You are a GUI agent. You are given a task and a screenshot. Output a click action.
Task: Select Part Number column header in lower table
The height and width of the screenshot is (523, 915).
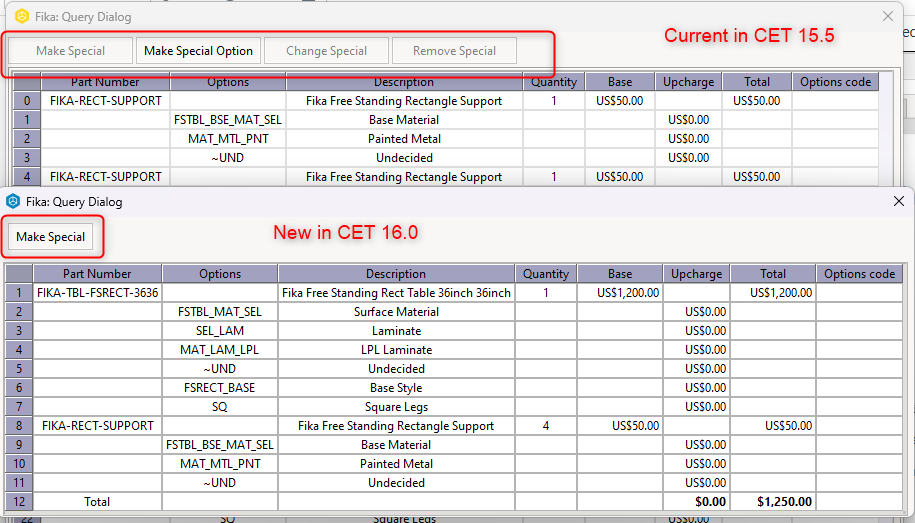tap(97, 274)
